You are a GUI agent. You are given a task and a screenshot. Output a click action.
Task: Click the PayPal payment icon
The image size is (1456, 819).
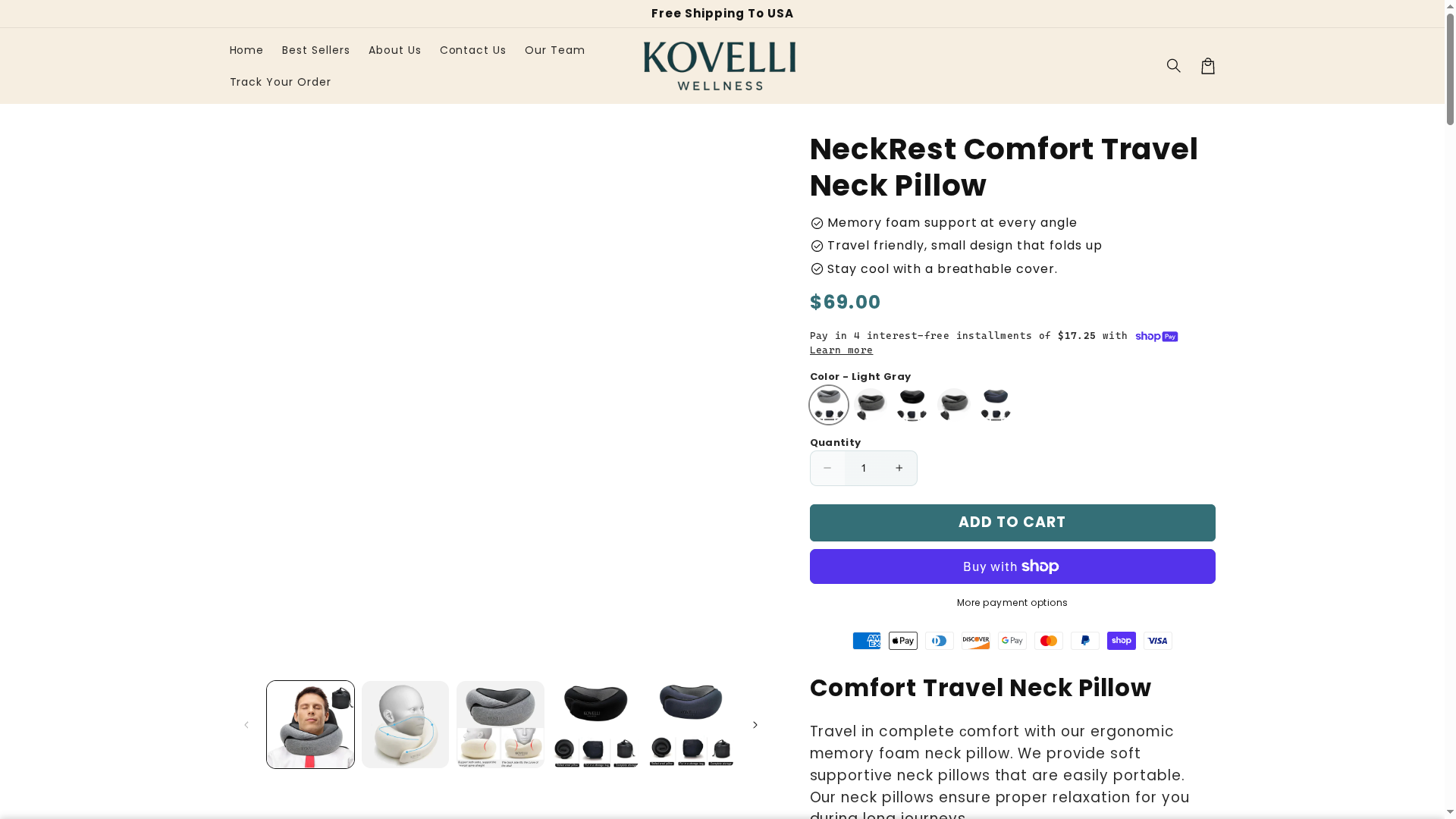point(1084,641)
